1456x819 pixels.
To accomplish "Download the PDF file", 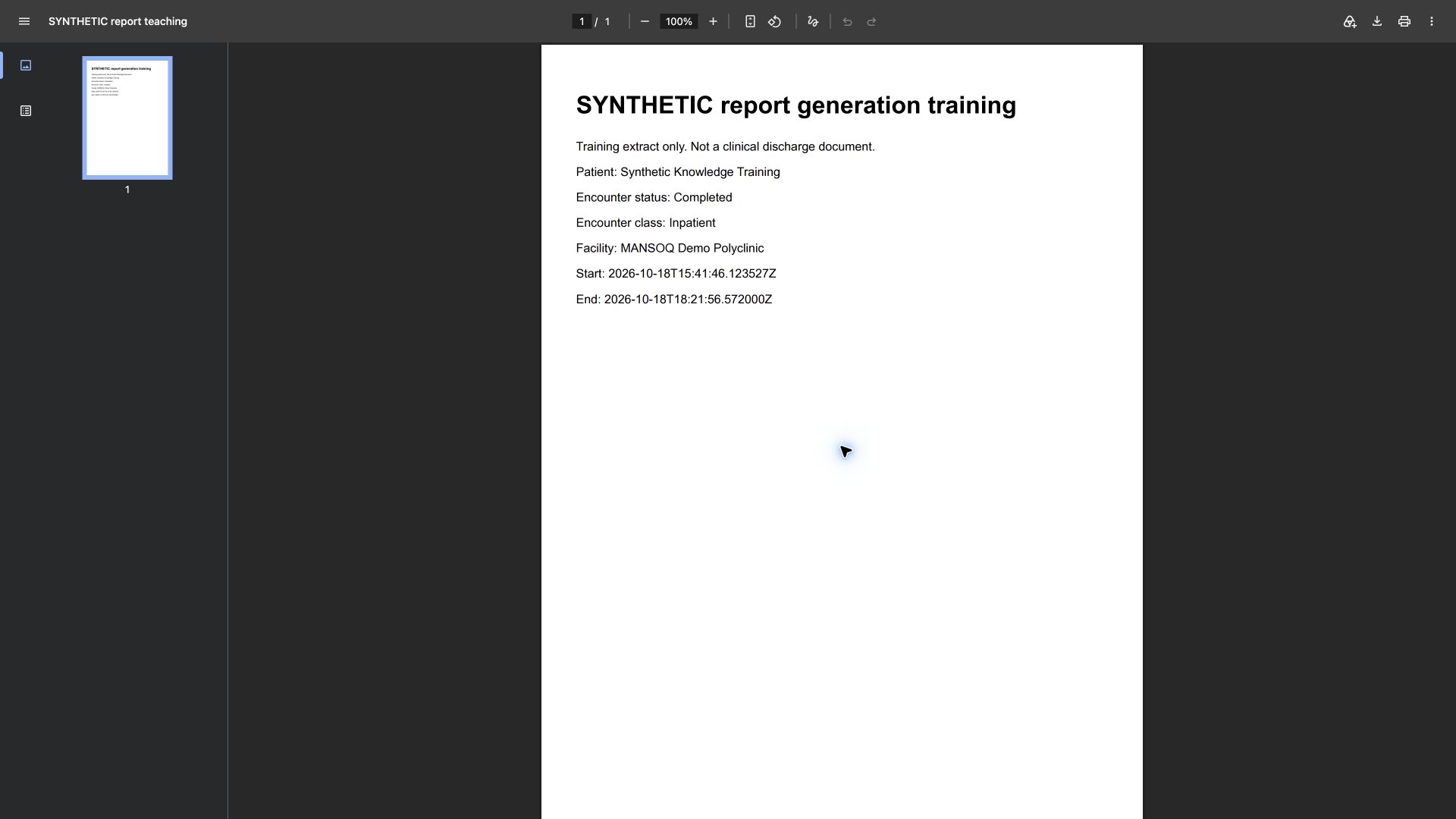I will pos(1377,21).
